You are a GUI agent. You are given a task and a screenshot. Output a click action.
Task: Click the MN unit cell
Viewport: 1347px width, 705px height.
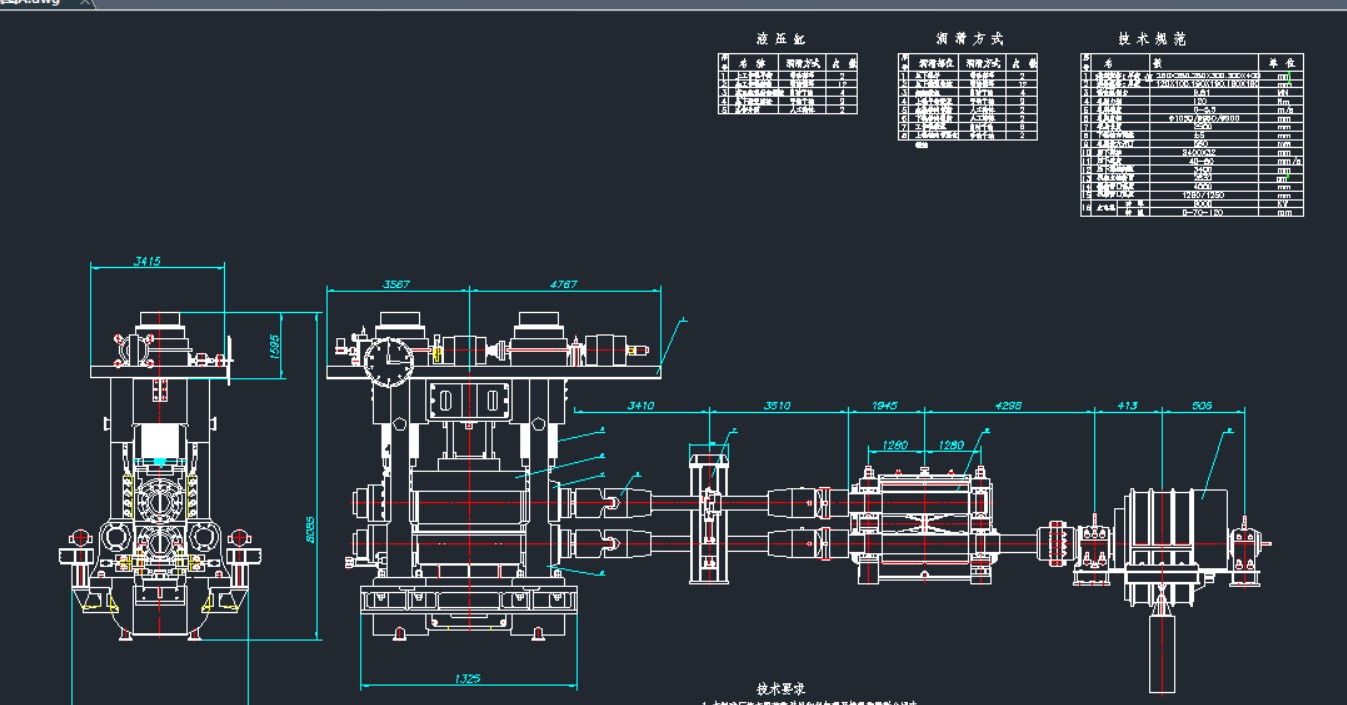[x=1281, y=93]
